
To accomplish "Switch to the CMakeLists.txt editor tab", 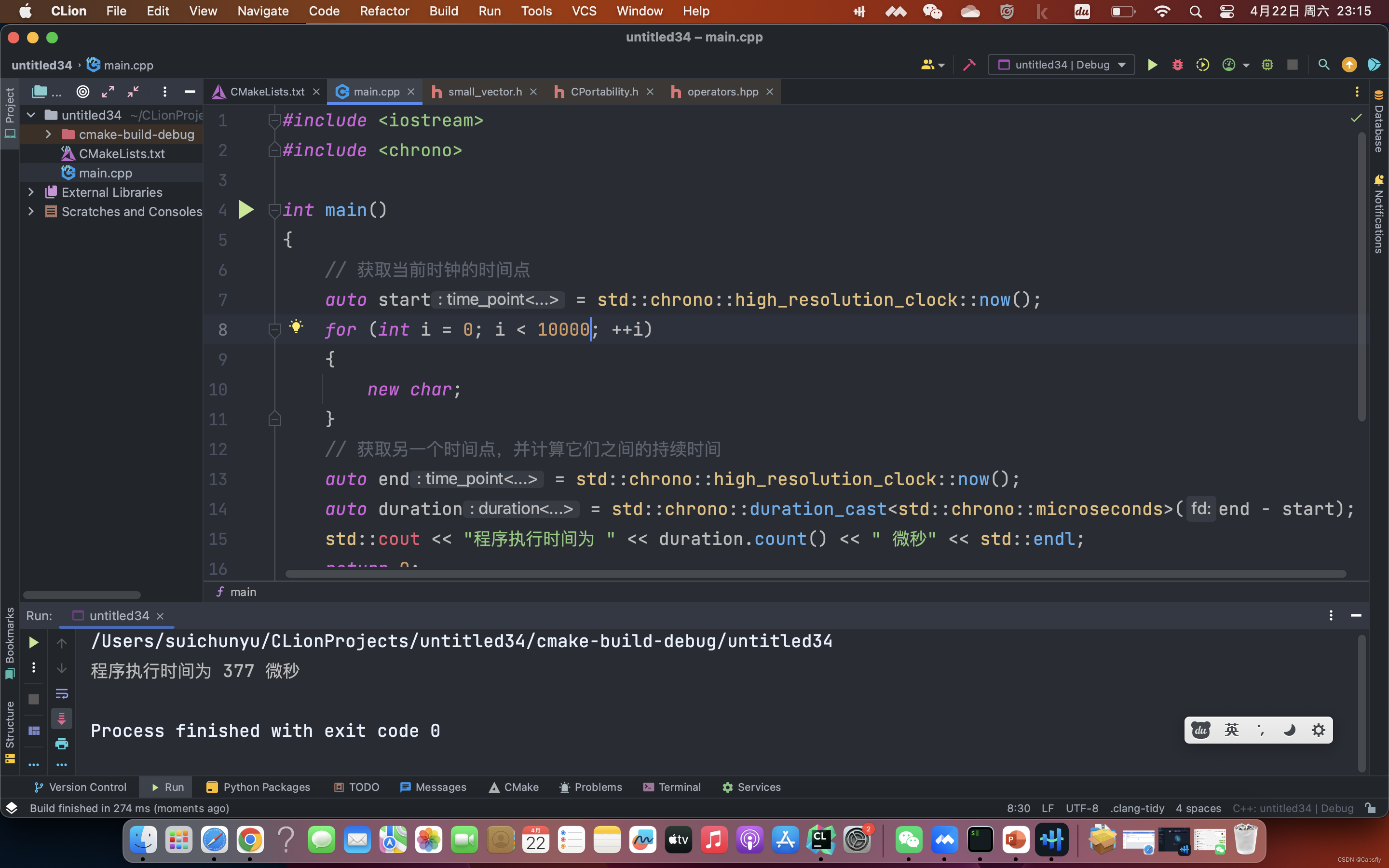I will (266, 92).
